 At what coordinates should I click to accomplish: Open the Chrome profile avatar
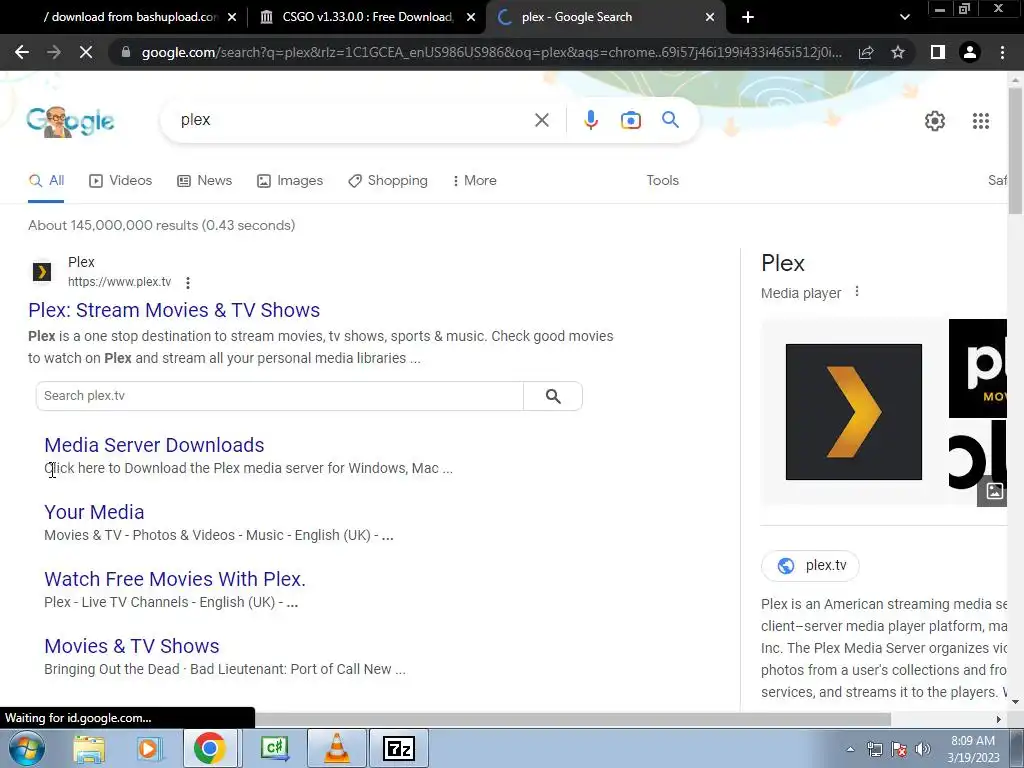point(970,52)
